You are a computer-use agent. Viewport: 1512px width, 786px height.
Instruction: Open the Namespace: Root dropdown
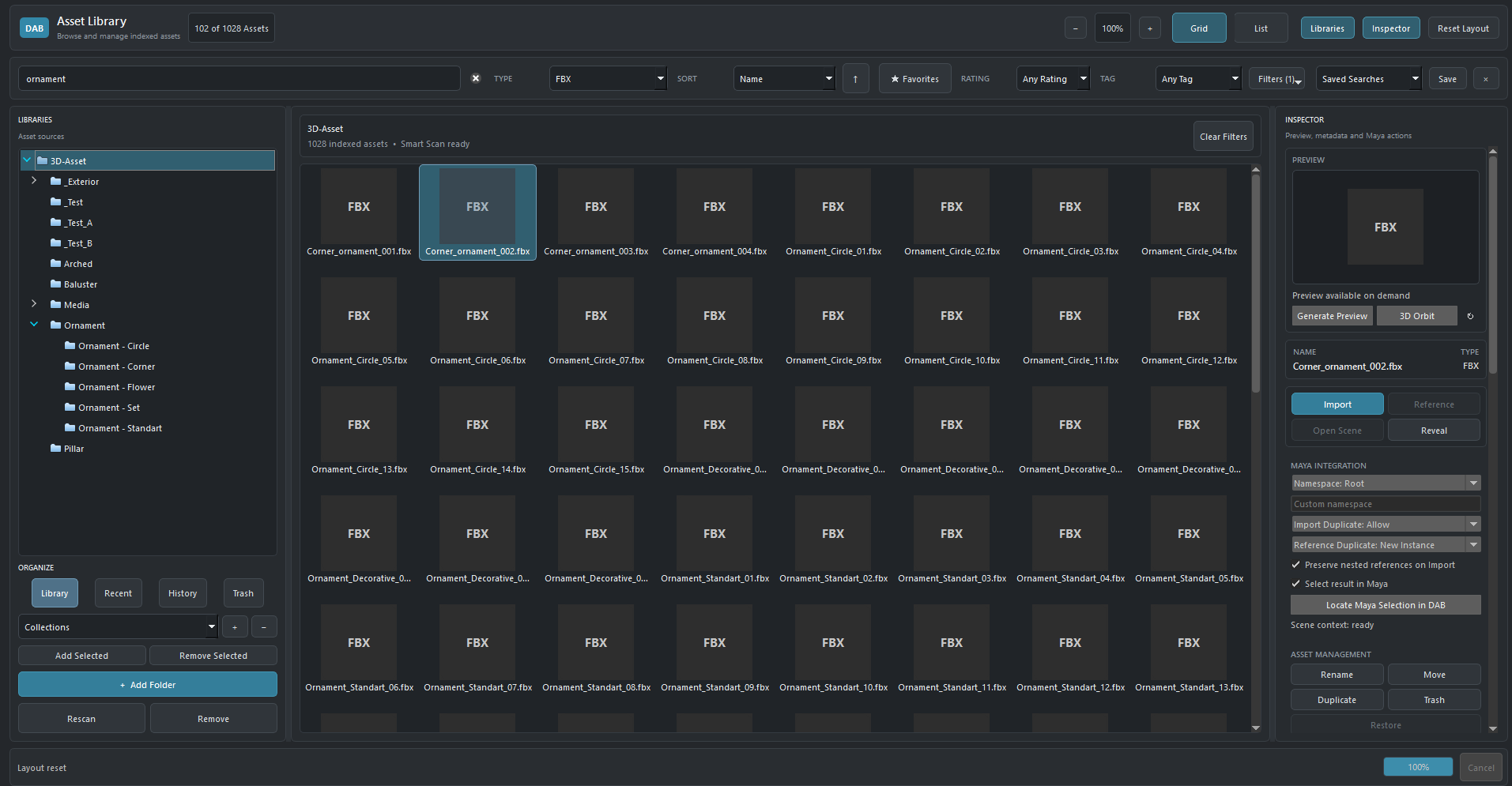click(x=1386, y=483)
